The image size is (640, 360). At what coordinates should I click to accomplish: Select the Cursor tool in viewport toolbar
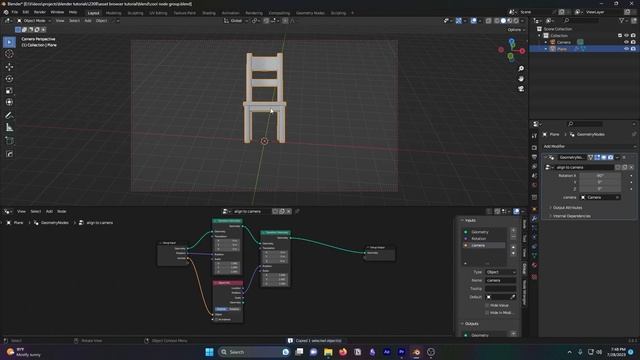tap(9, 53)
